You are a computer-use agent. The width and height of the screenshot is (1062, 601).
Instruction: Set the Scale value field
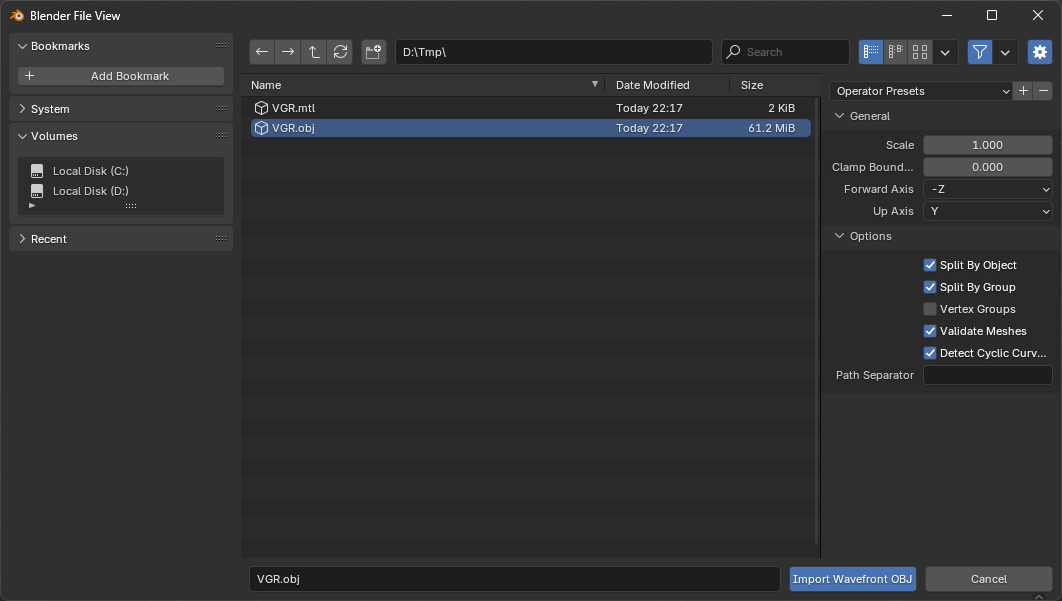[988, 144]
